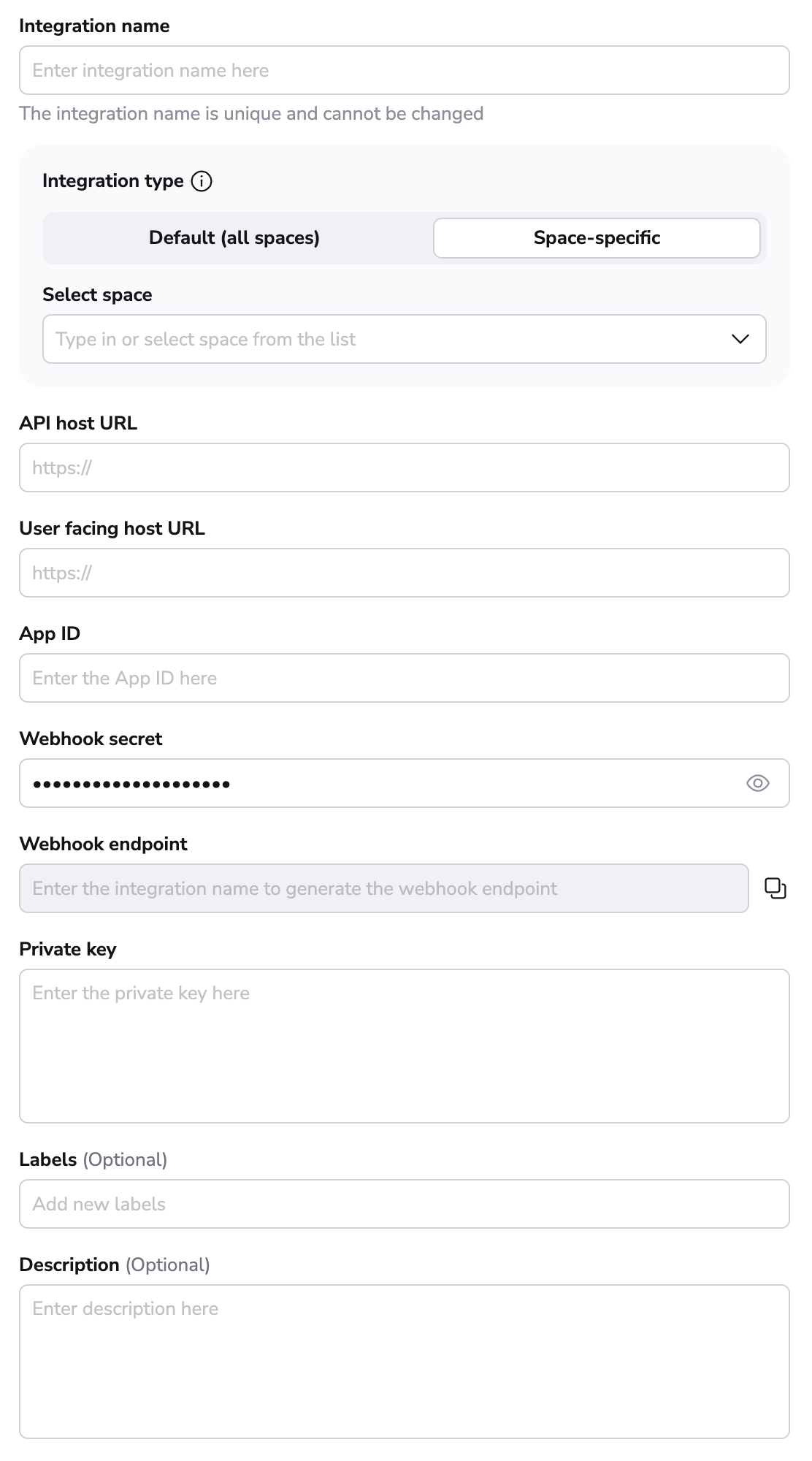Switch to Space-specific integration type
Image resolution: width=812 pixels, height=1461 pixels.
(597, 238)
